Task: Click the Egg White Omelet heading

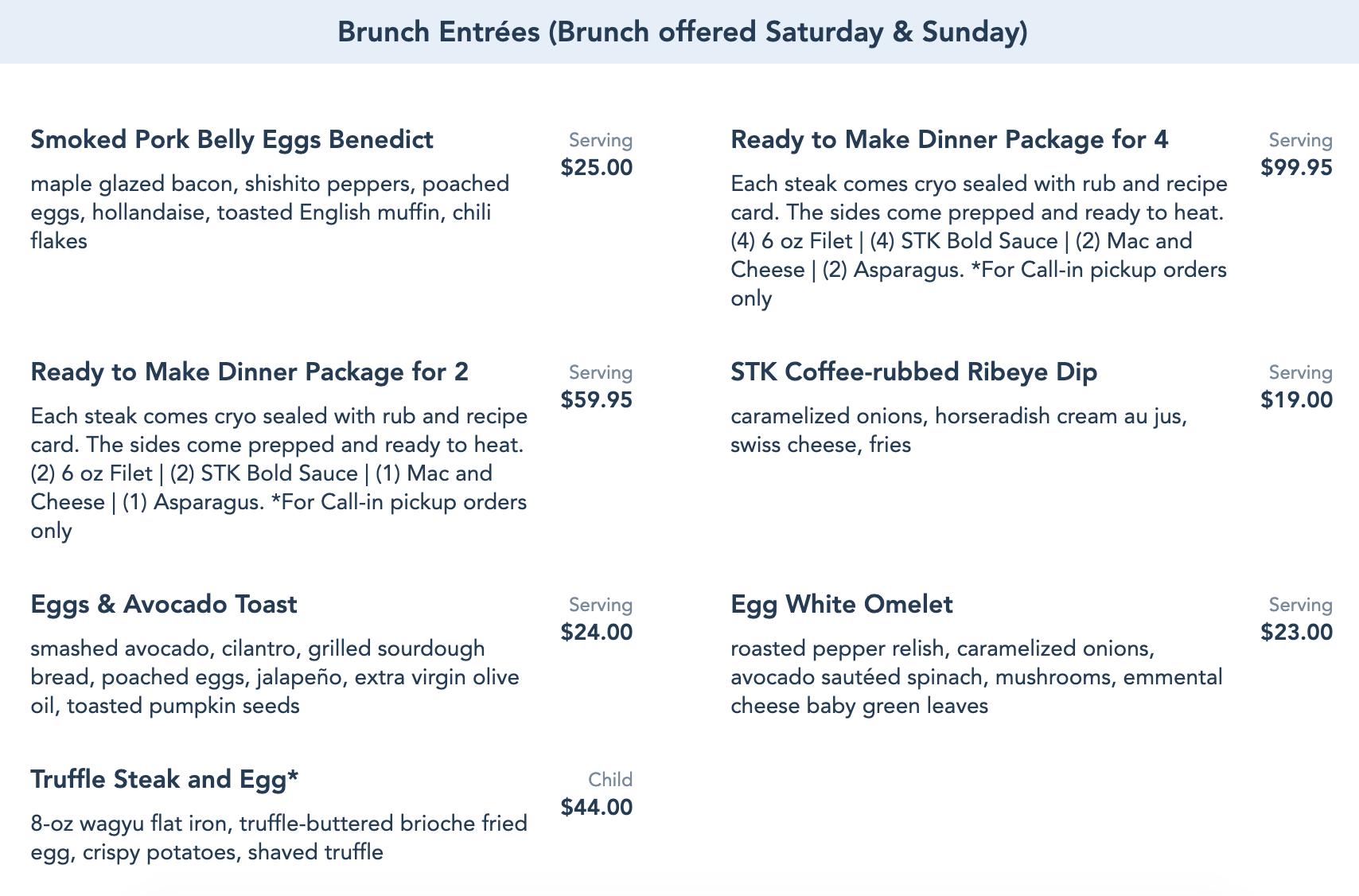Action: (841, 605)
